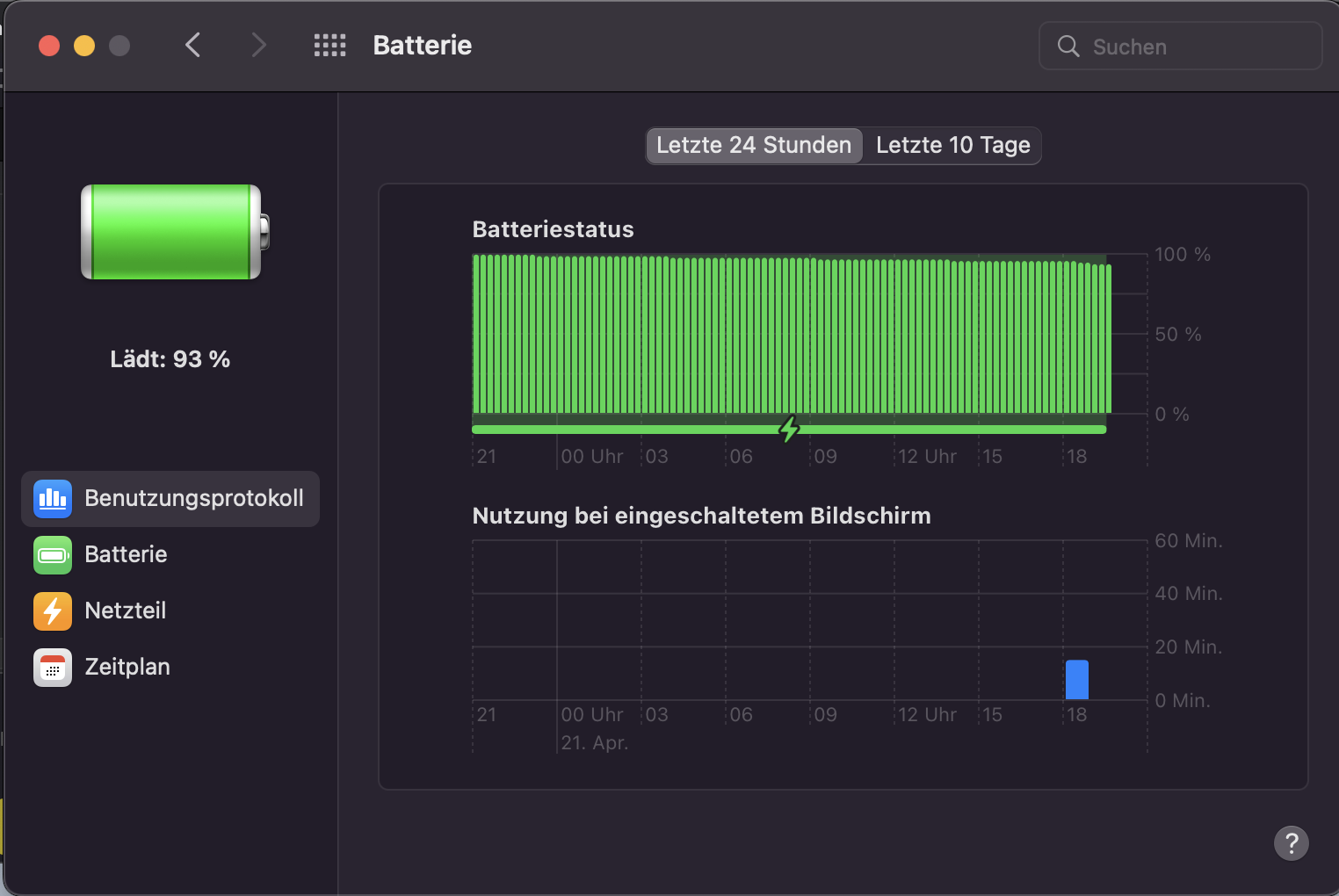Image resolution: width=1339 pixels, height=896 pixels.
Task: Click the forward chevron arrow
Action: click(x=258, y=46)
